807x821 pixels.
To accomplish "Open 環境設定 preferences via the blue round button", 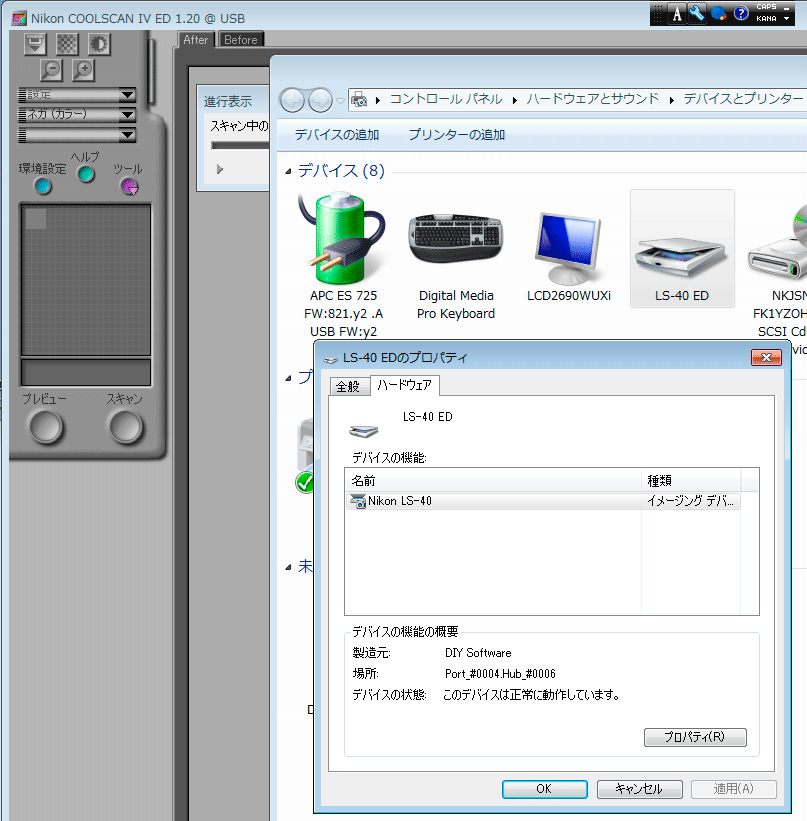I will (43, 185).
